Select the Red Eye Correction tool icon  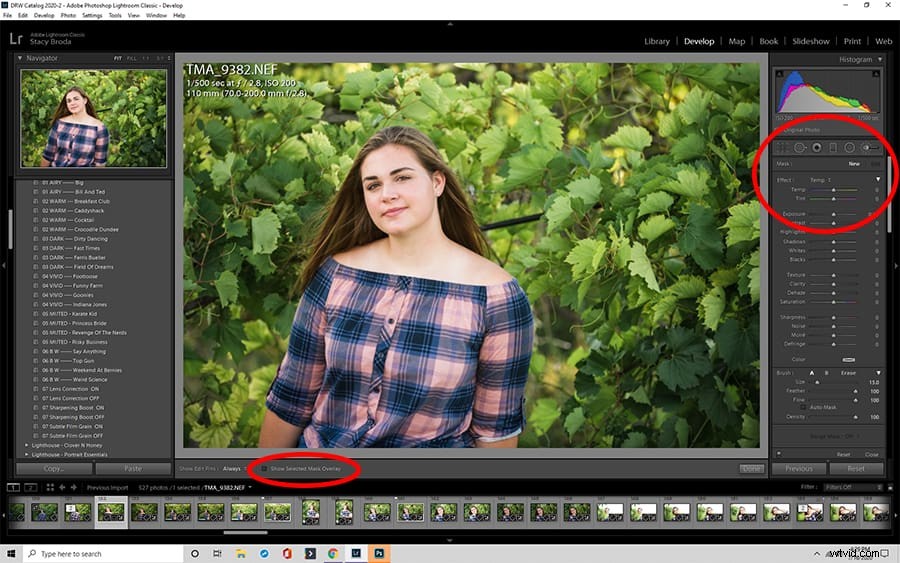point(816,148)
